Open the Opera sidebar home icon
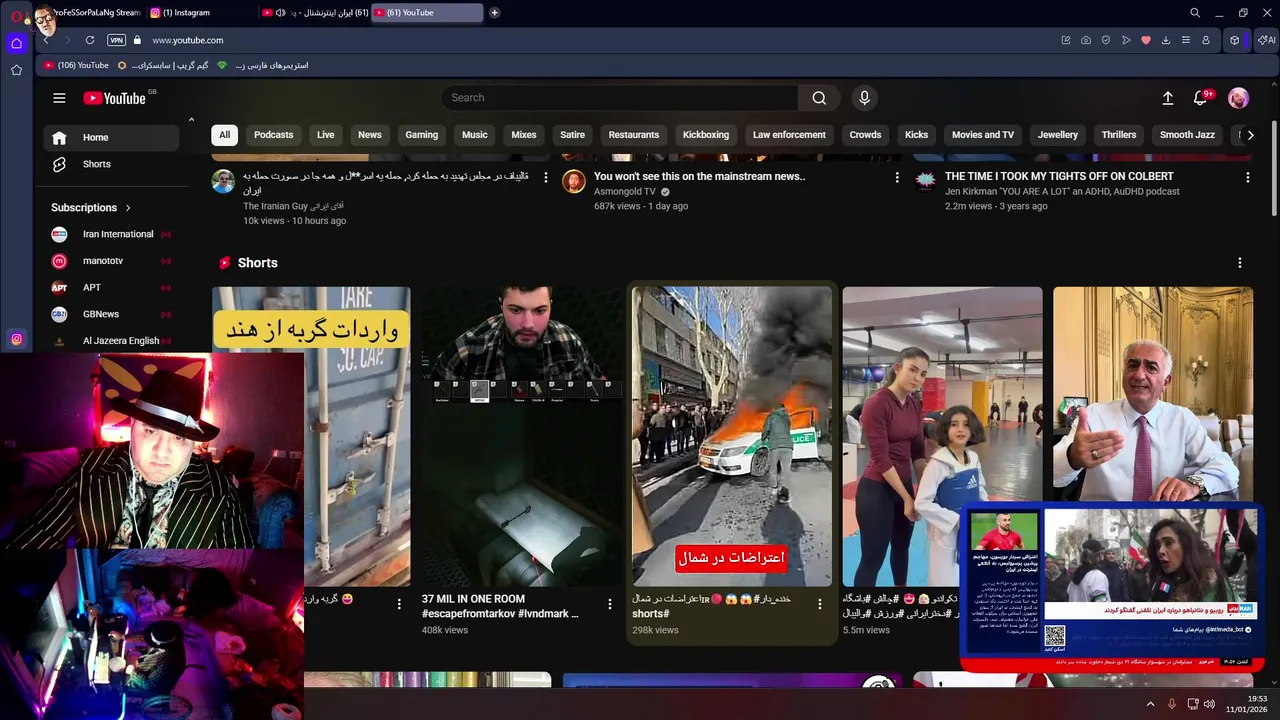Image resolution: width=1280 pixels, height=720 pixels. (16, 43)
